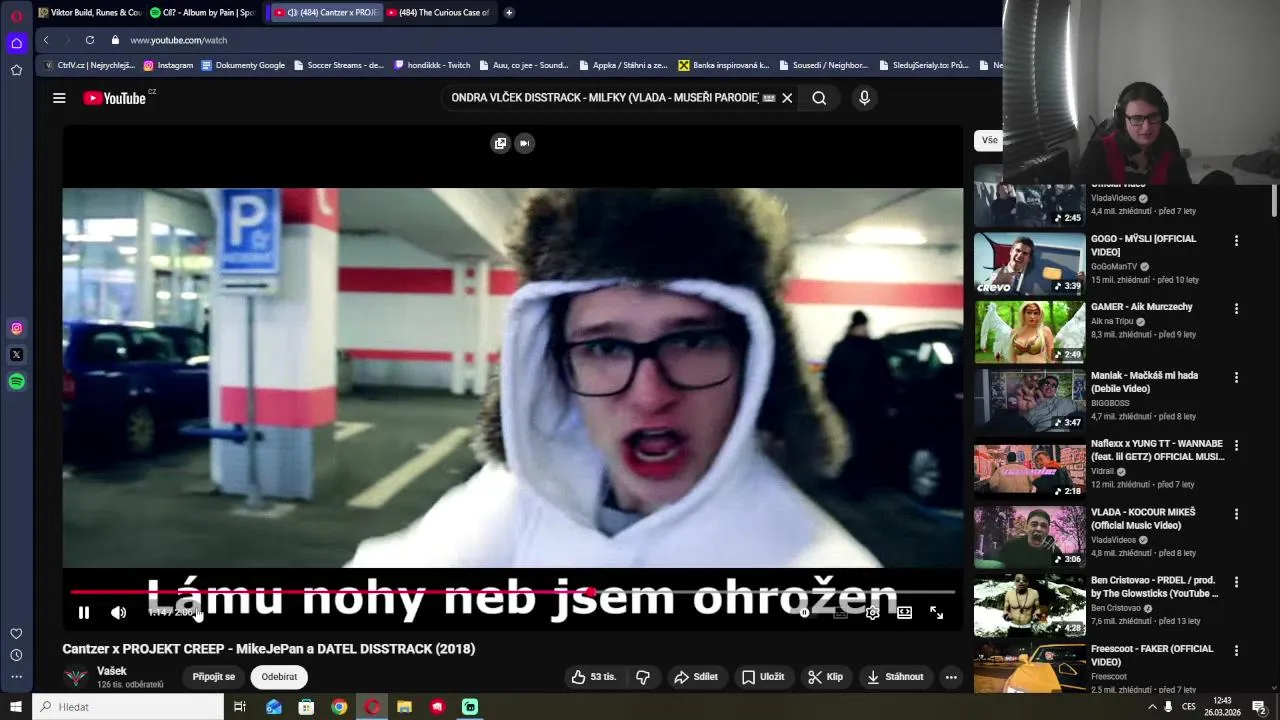The height and width of the screenshot is (720, 1280).
Task: Dislike the video
Action: (643, 677)
